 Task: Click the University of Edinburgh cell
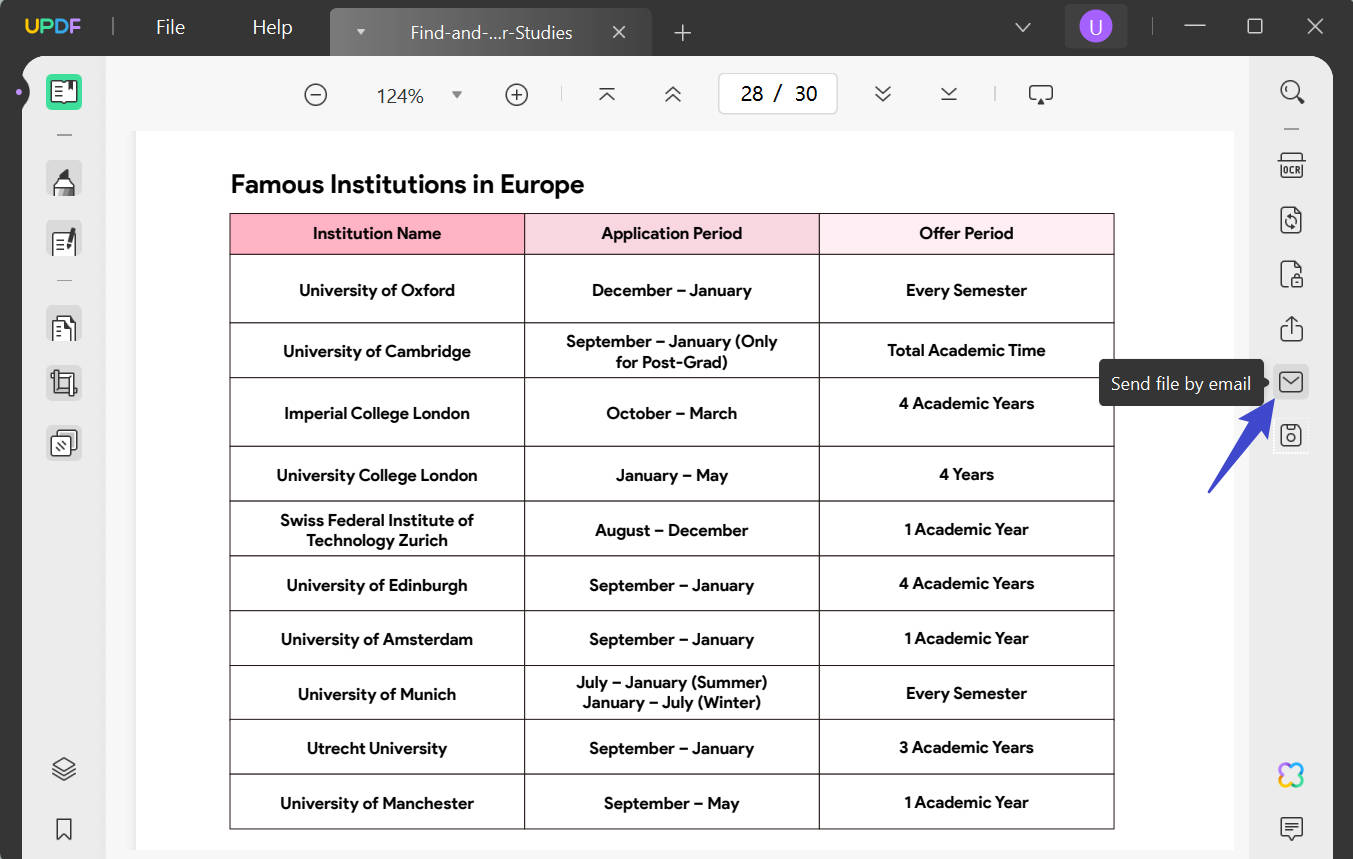pyautogui.click(x=377, y=585)
